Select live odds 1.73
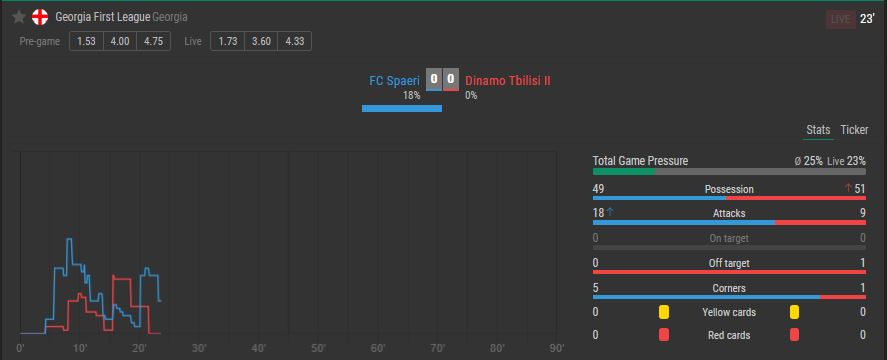Screen dimensions: 887x360 [227, 41]
